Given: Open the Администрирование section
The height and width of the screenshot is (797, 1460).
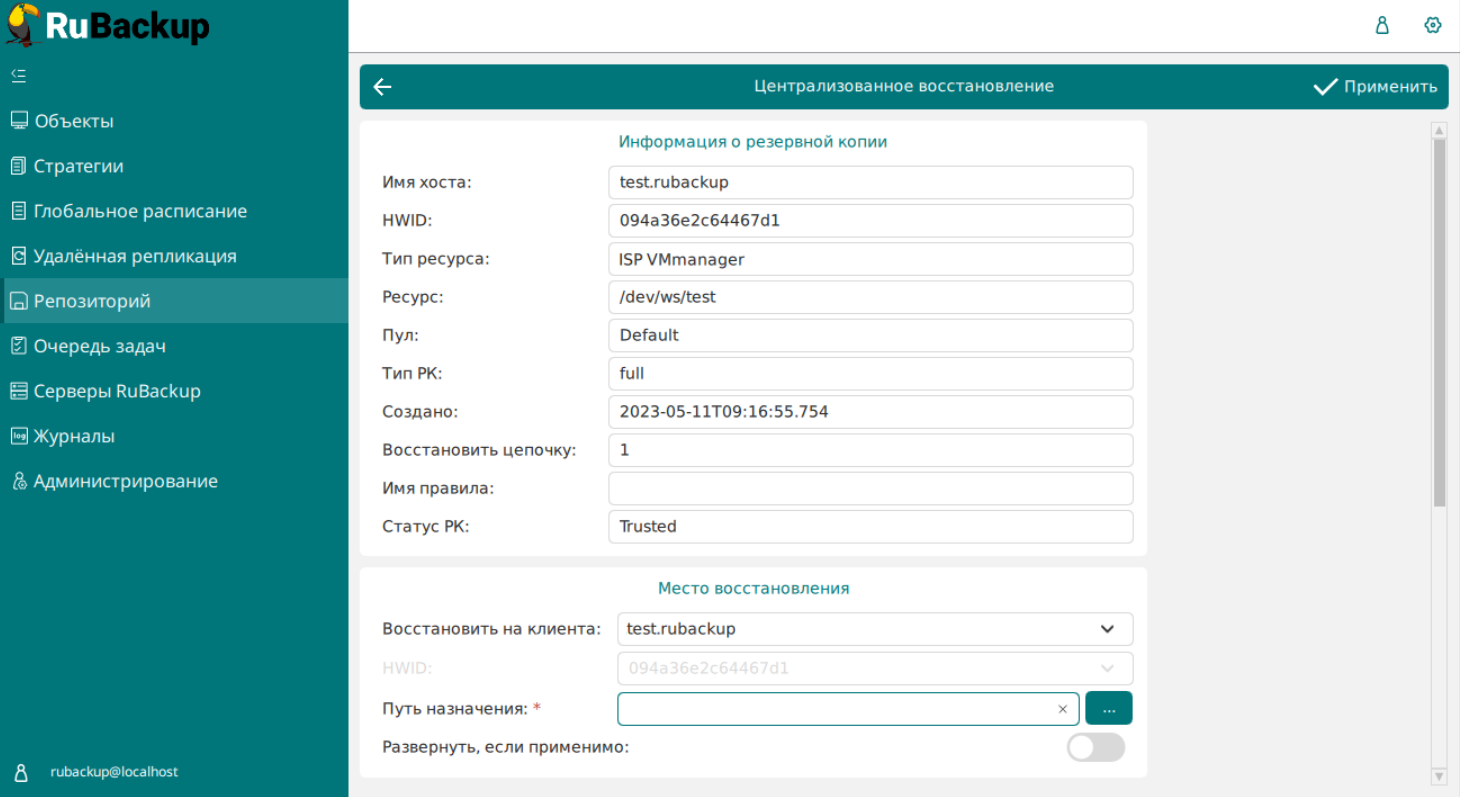Looking at the screenshot, I should click(x=125, y=481).
